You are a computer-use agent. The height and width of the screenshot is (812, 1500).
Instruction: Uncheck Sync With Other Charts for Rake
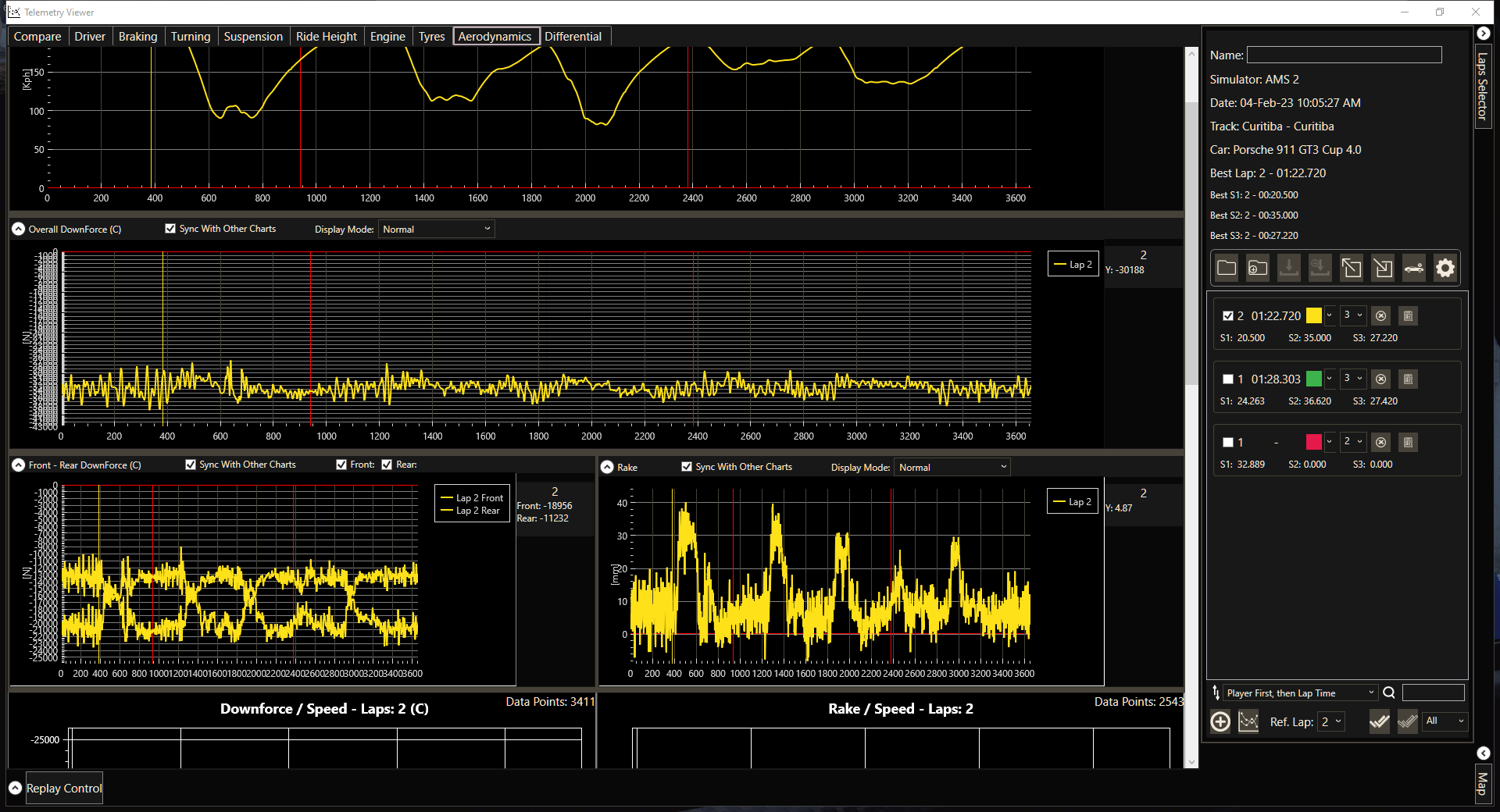[687, 467]
